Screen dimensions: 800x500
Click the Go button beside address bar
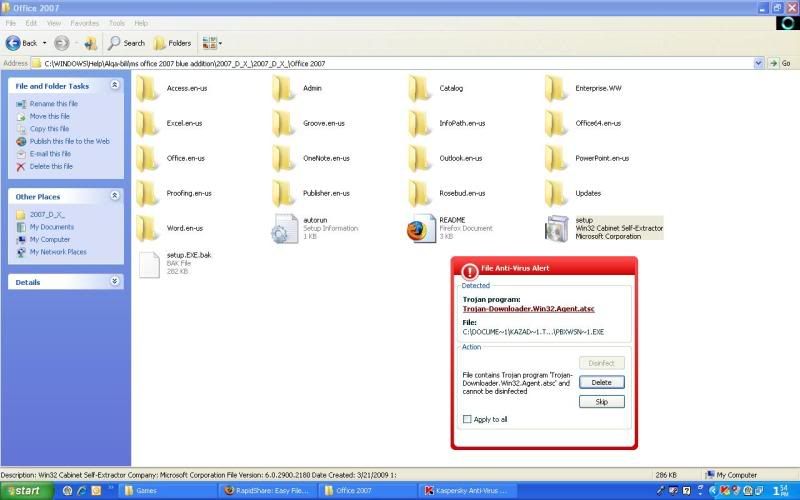[781, 63]
